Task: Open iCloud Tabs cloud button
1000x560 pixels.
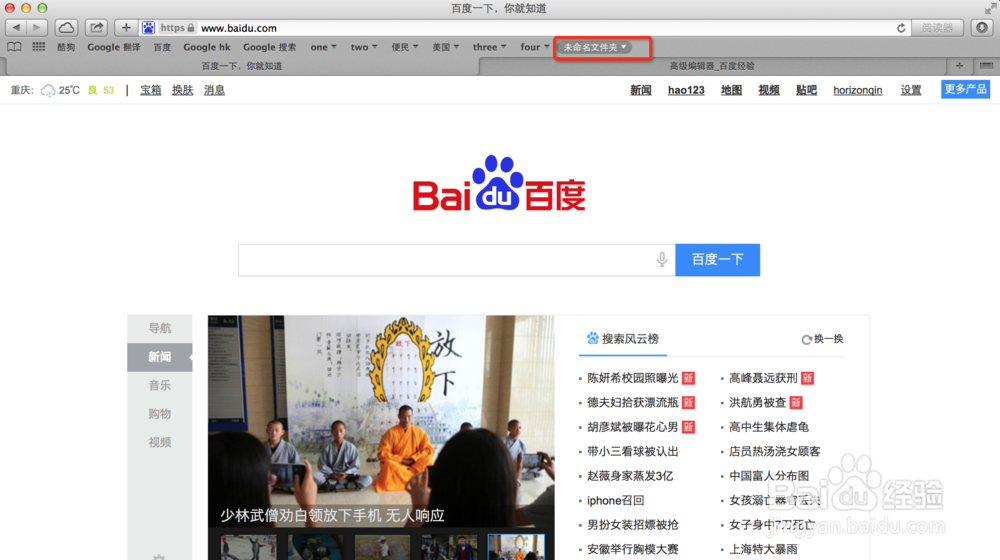Action: (x=66, y=27)
